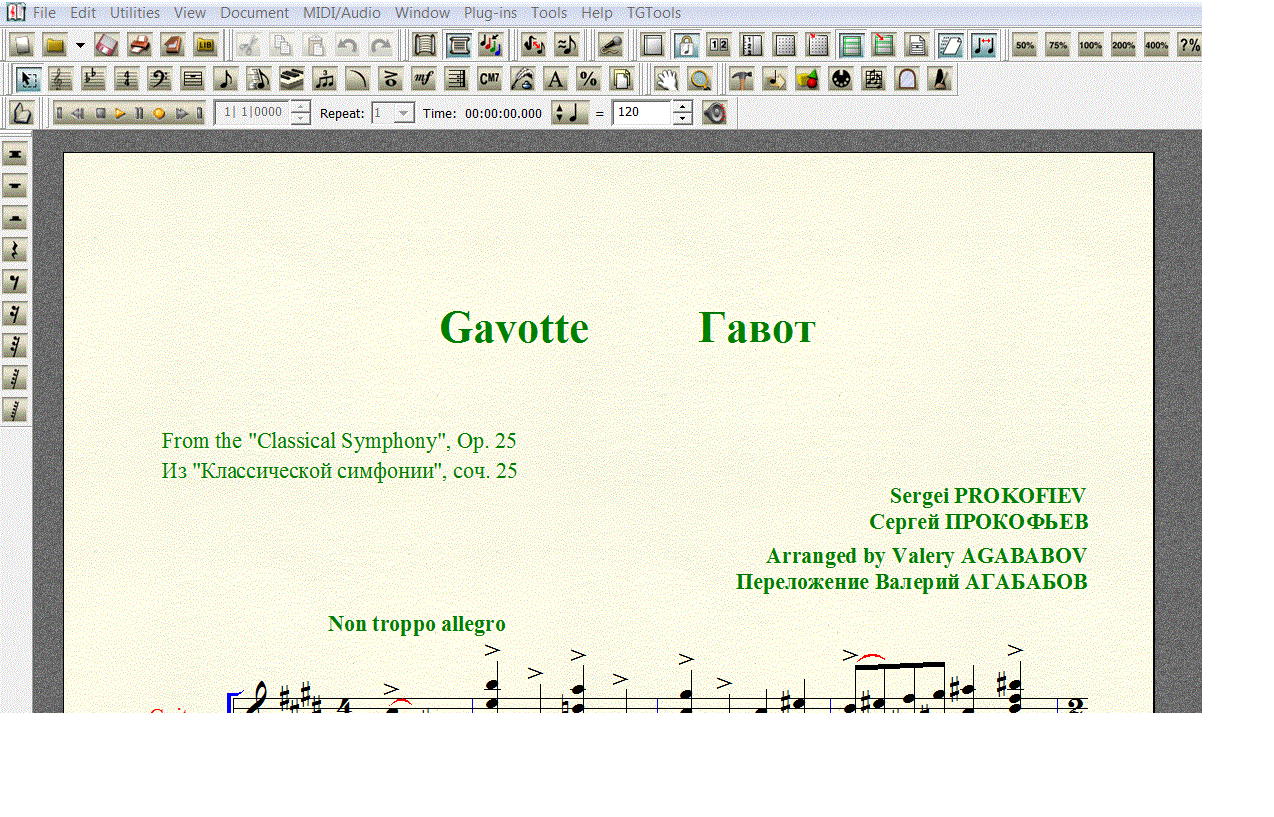Pick the CM7 Chord tool
This screenshot has width=1274, height=817.
(489, 79)
